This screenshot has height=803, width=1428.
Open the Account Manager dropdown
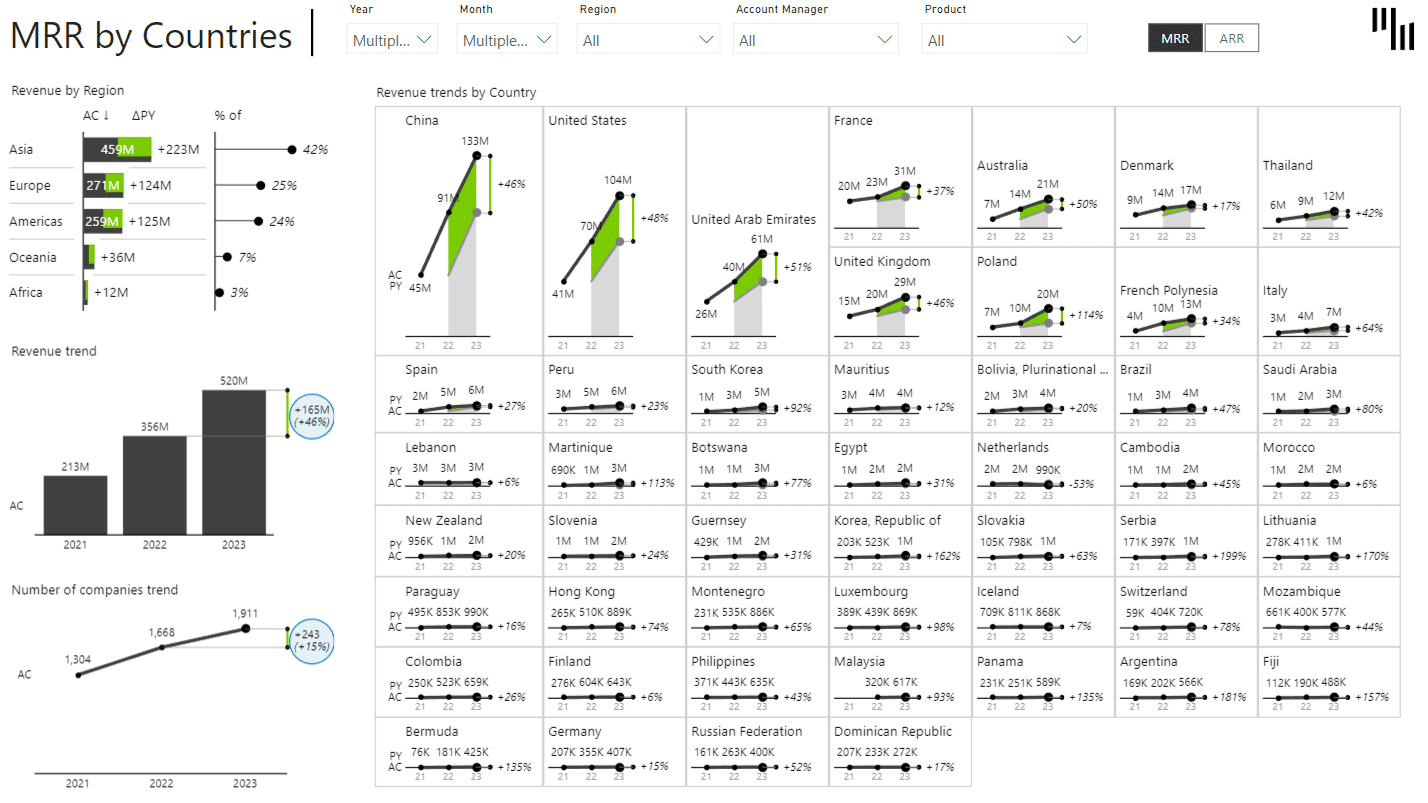[x=815, y=38]
